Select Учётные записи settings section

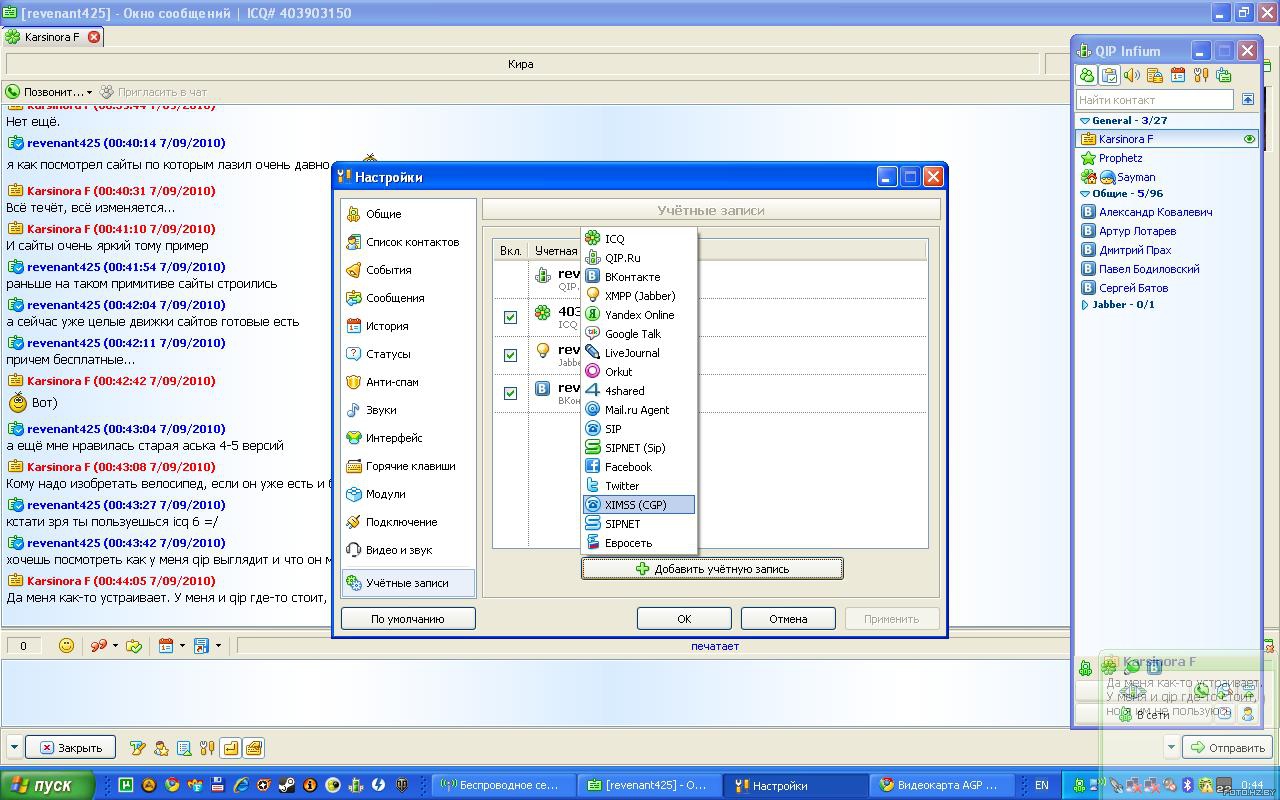[x=408, y=583]
